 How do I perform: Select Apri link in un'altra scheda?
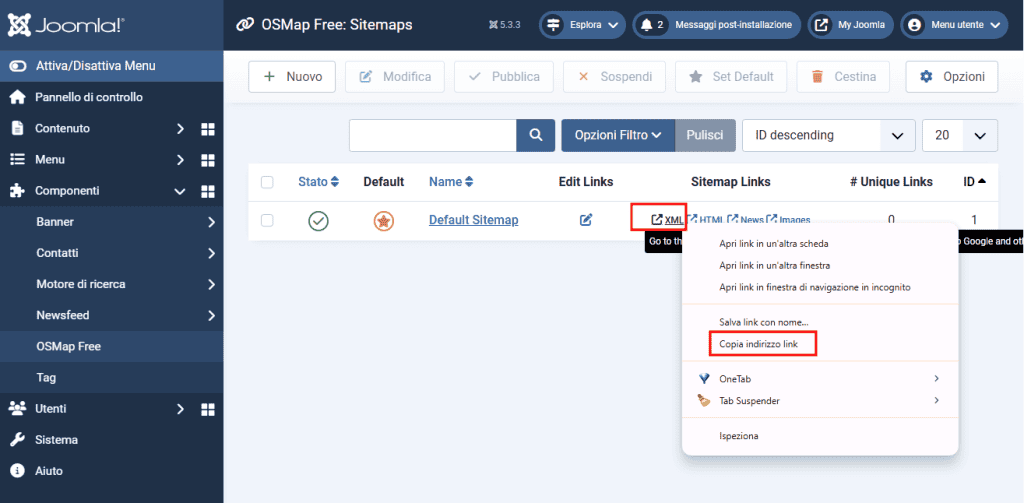click(773, 244)
